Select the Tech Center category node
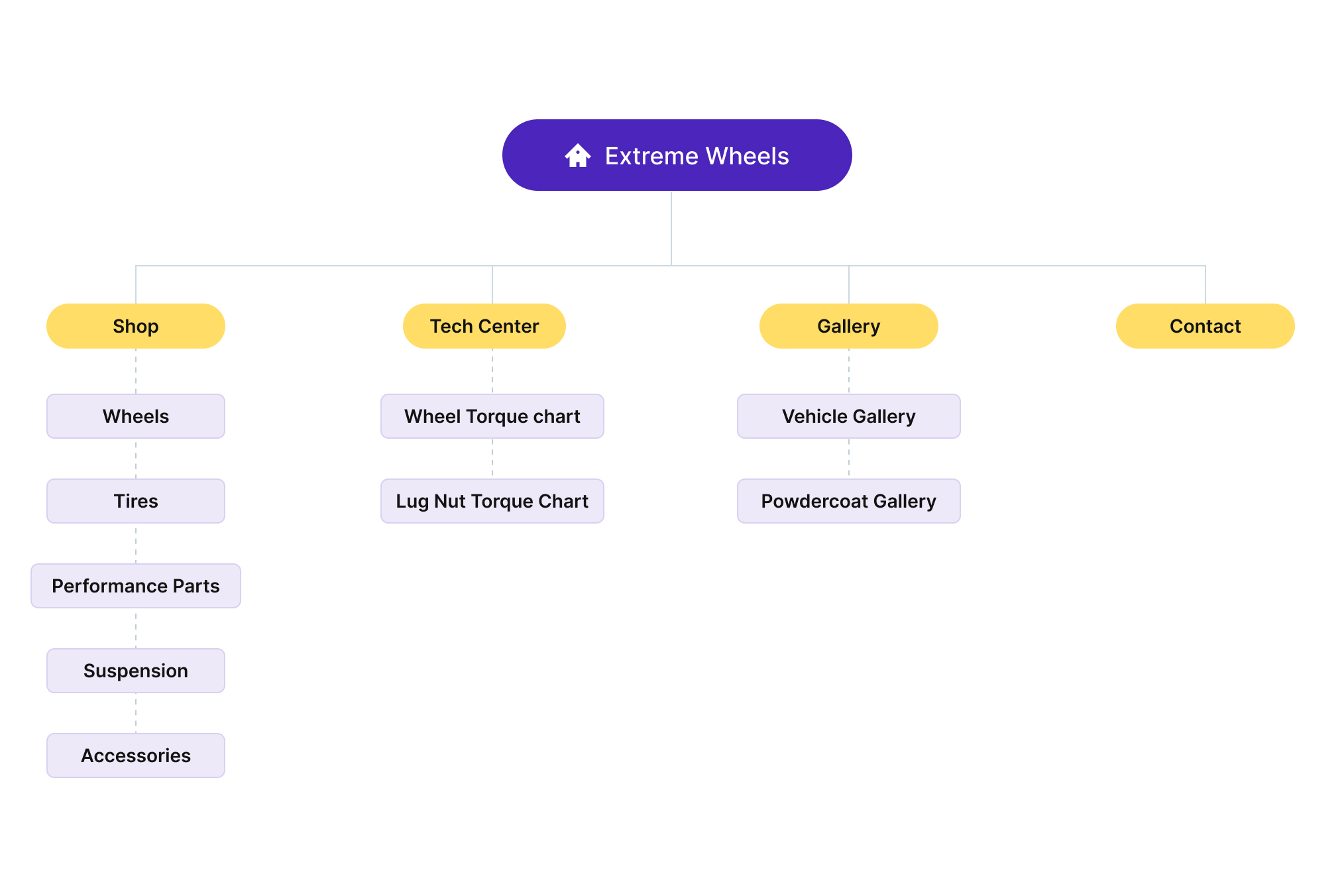The width and height of the screenshot is (1344, 896). pyautogui.click(x=484, y=326)
